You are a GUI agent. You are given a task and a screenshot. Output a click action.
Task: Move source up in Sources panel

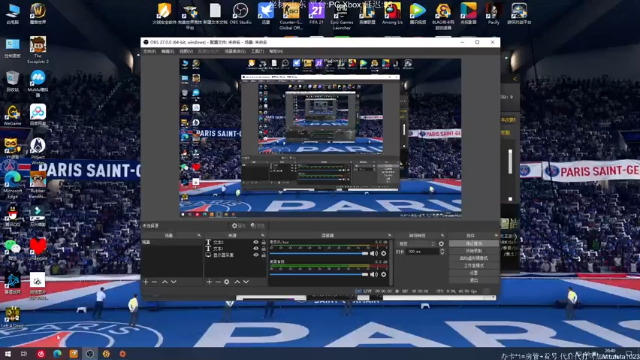tap(237, 282)
